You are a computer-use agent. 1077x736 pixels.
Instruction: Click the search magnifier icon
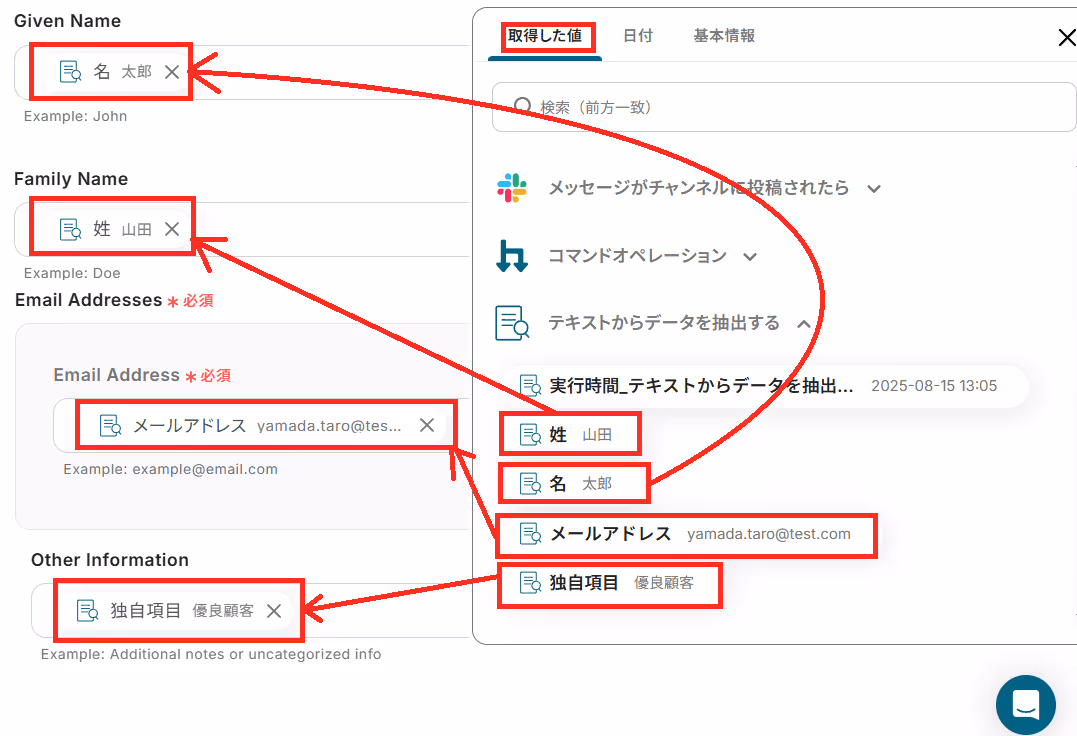click(523, 106)
